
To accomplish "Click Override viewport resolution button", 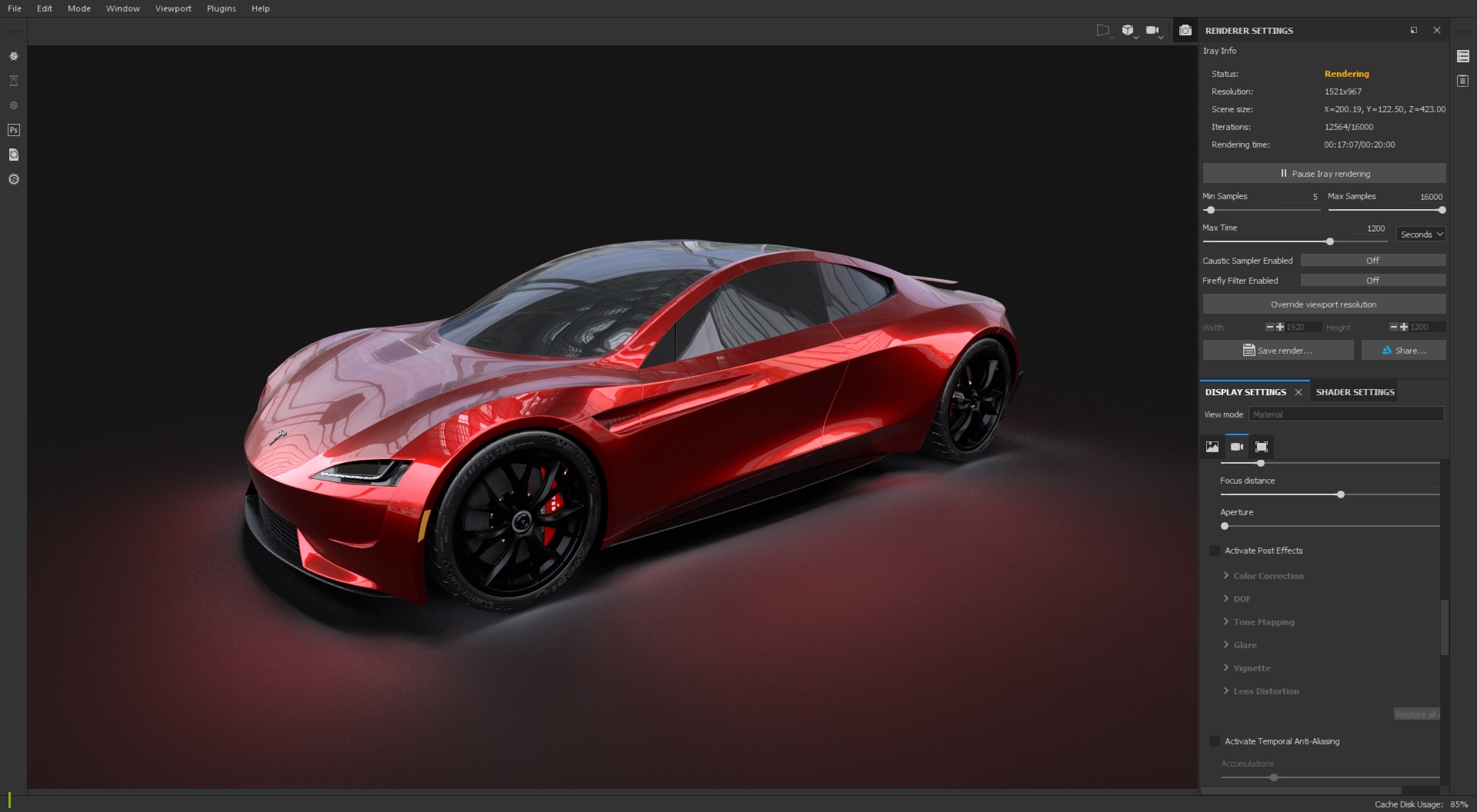I will point(1324,304).
